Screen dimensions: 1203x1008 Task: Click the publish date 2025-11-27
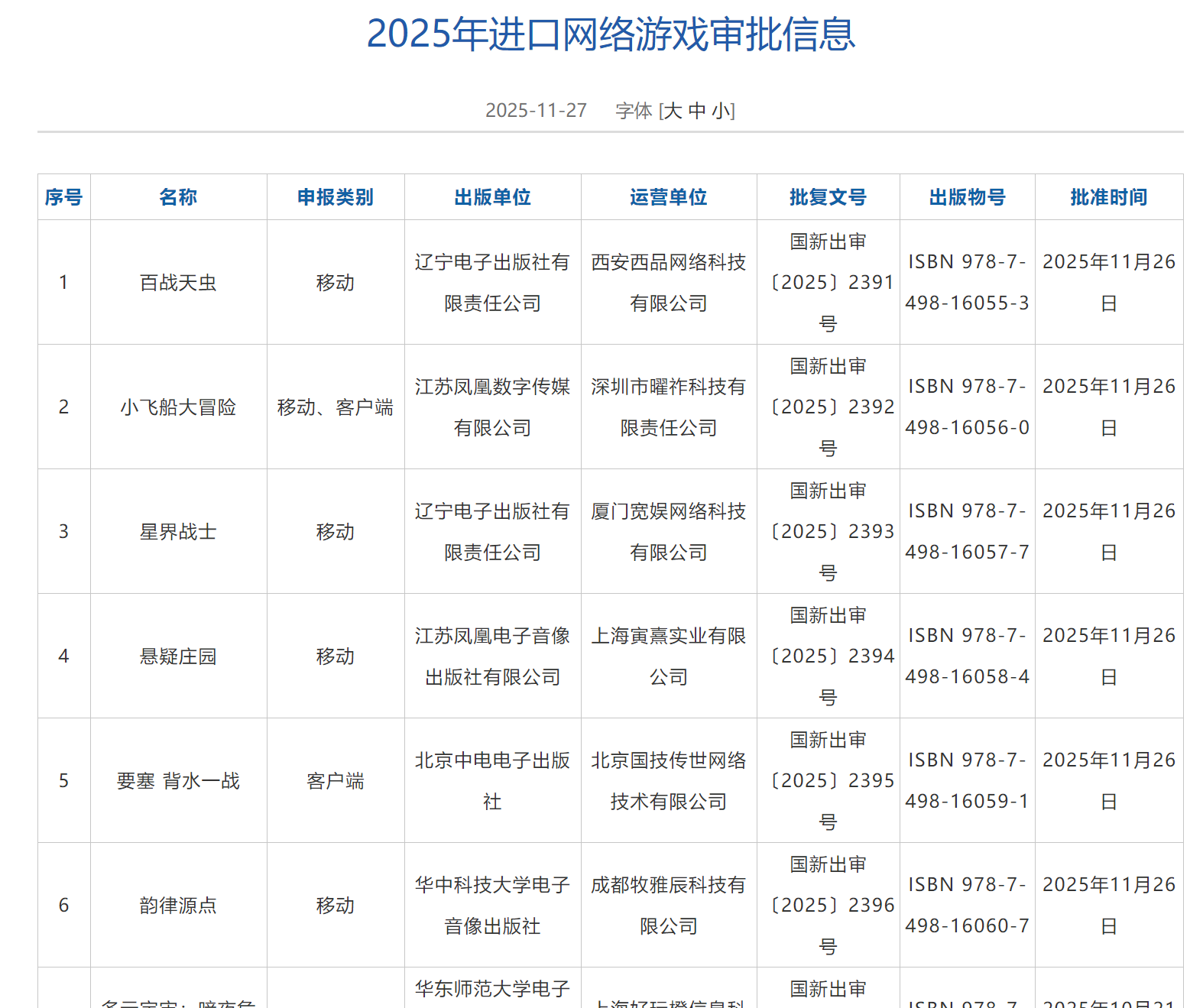point(536,111)
